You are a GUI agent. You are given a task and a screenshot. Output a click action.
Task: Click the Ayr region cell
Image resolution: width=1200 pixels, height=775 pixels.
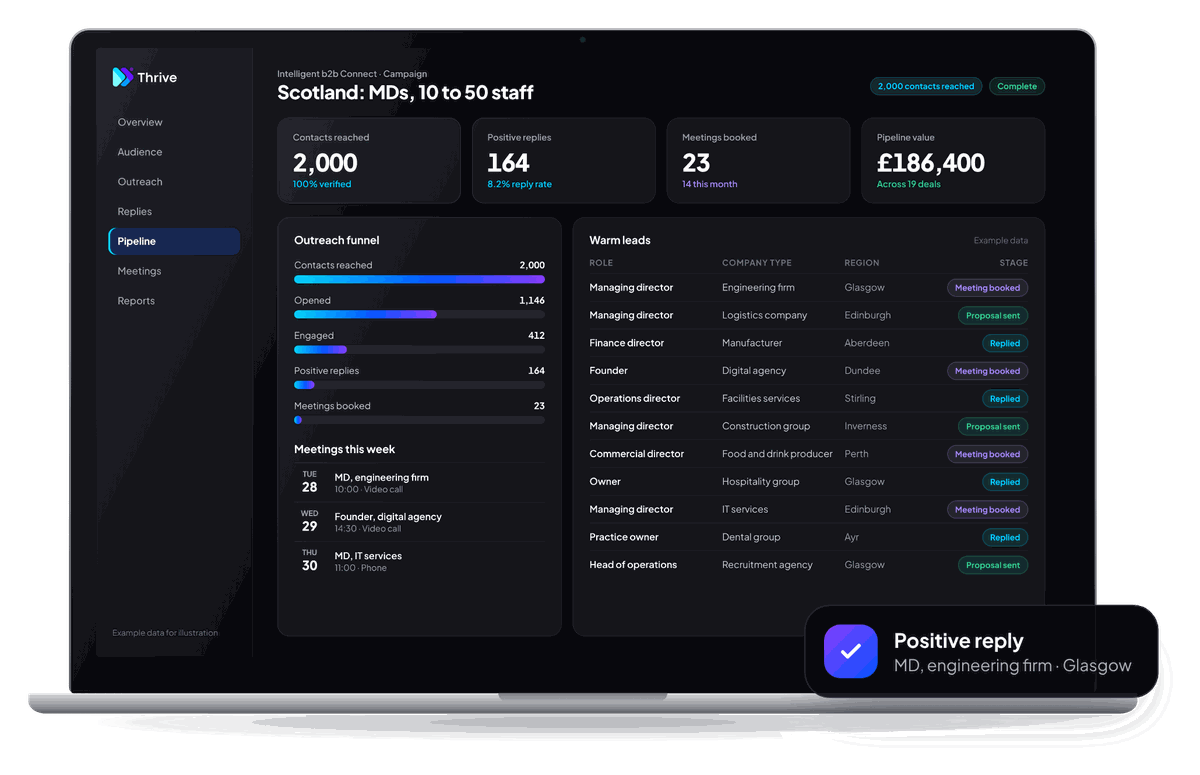tap(852, 537)
